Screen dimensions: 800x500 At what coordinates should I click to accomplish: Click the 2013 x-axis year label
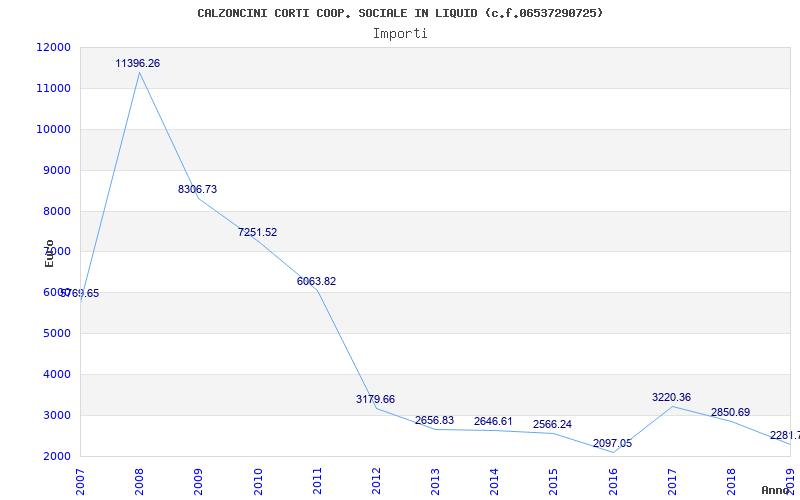(x=435, y=481)
